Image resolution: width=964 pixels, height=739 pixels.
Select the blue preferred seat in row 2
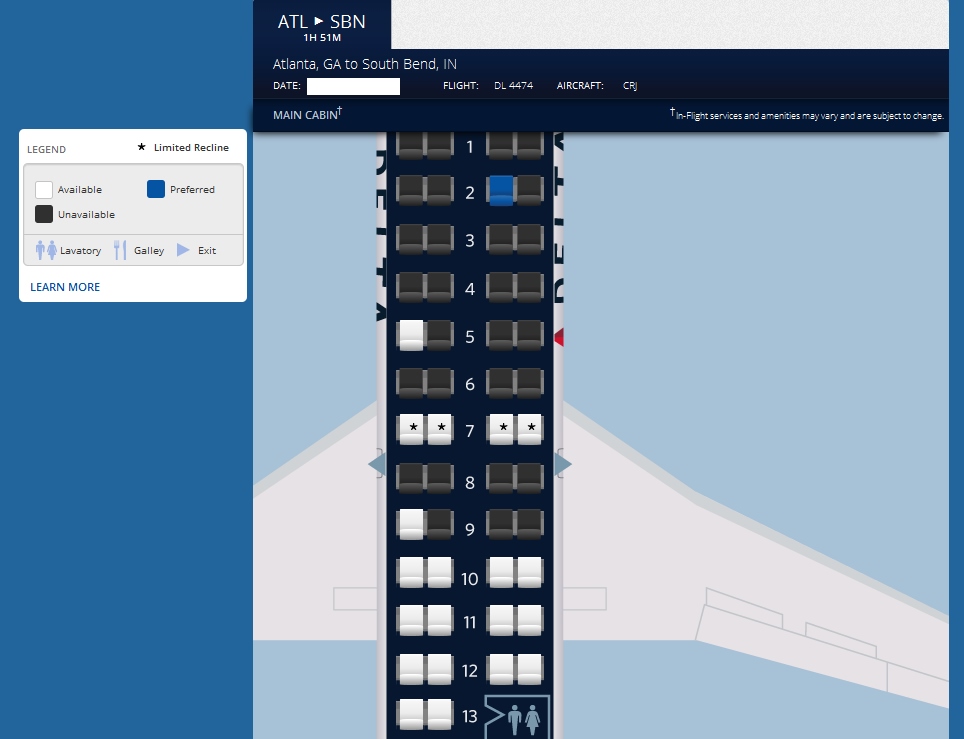(x=501, y=190)
